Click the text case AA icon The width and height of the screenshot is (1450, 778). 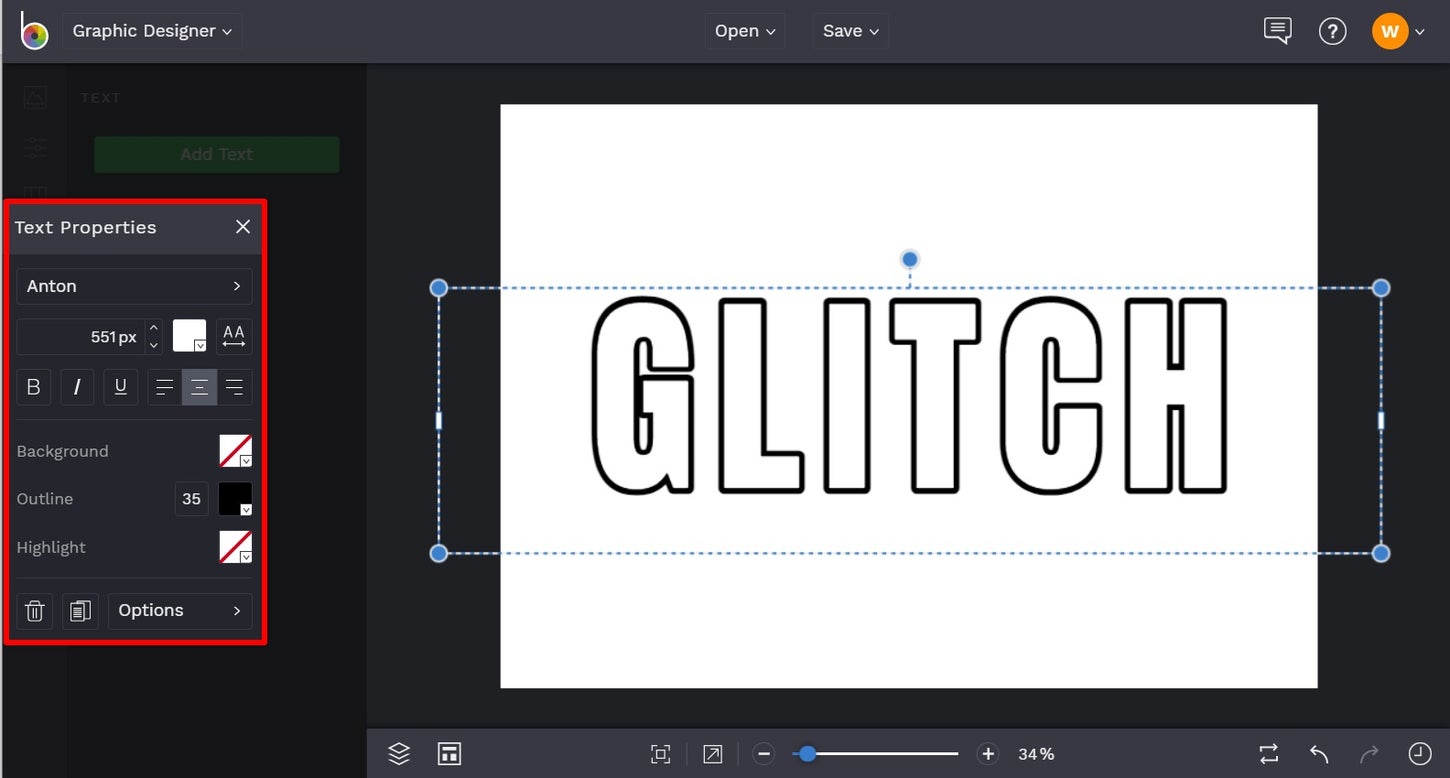(x=233, y=336)
